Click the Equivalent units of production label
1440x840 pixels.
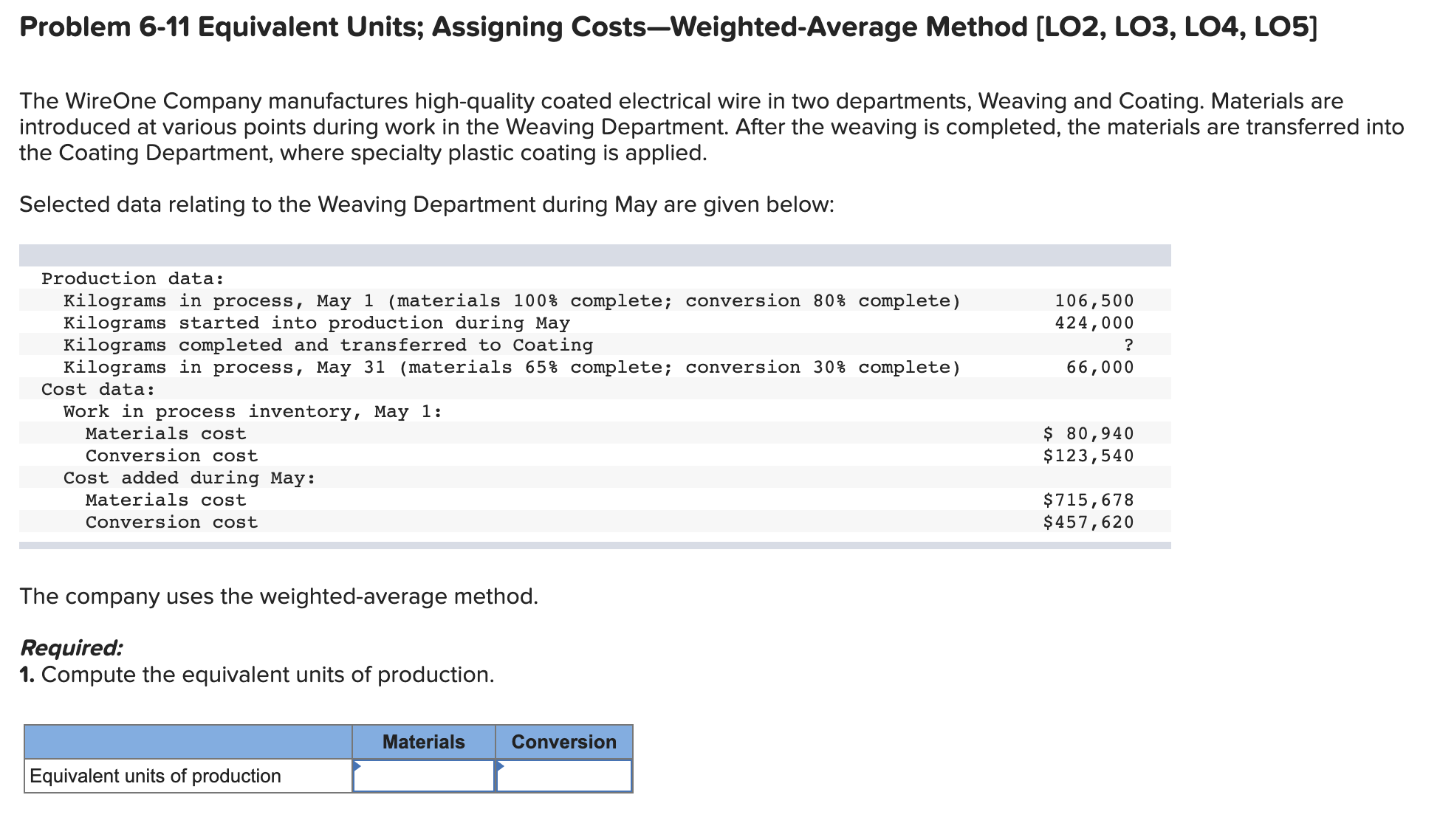click(155, 775)
